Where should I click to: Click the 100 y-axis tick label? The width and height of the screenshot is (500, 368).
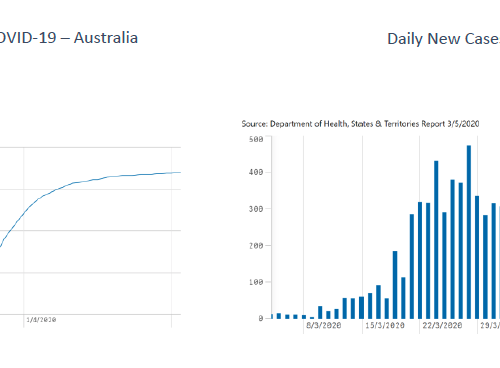point(256,282)
